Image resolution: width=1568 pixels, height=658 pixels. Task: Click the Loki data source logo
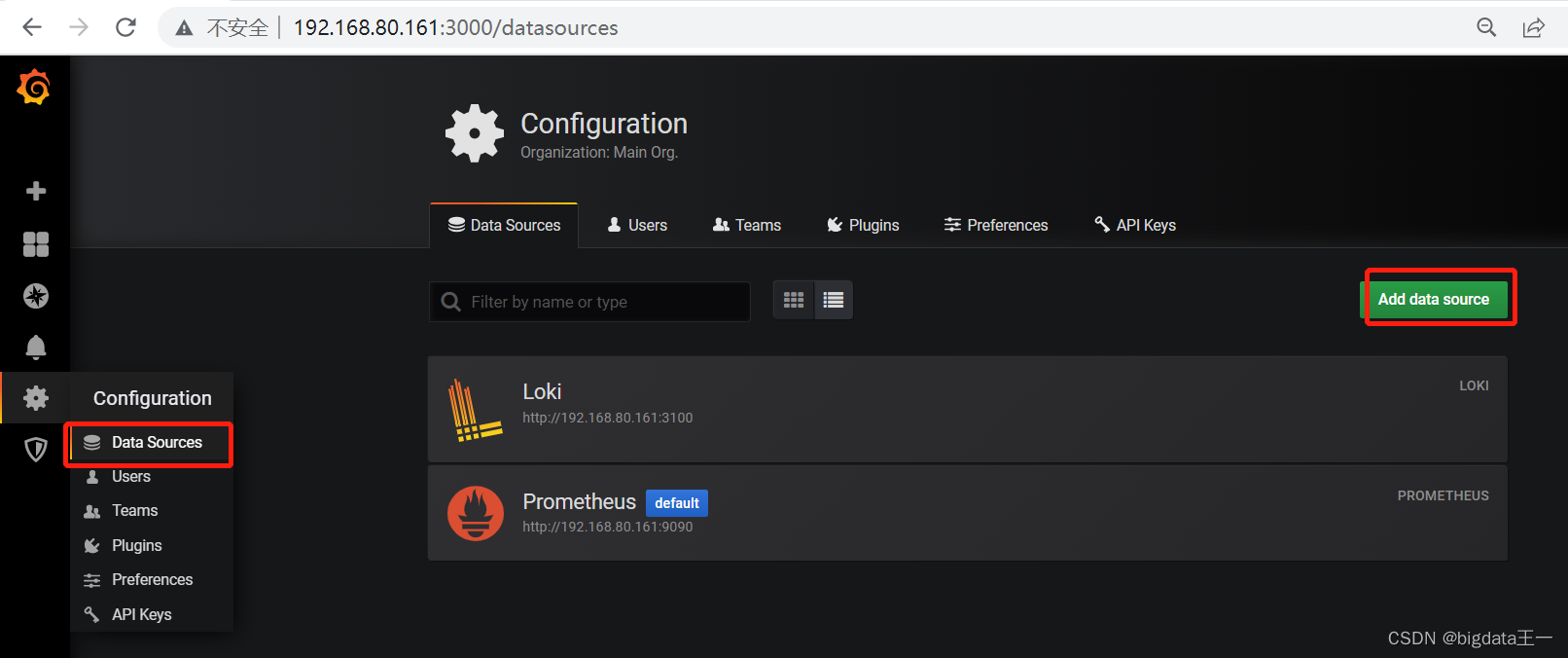pos(475,410)
